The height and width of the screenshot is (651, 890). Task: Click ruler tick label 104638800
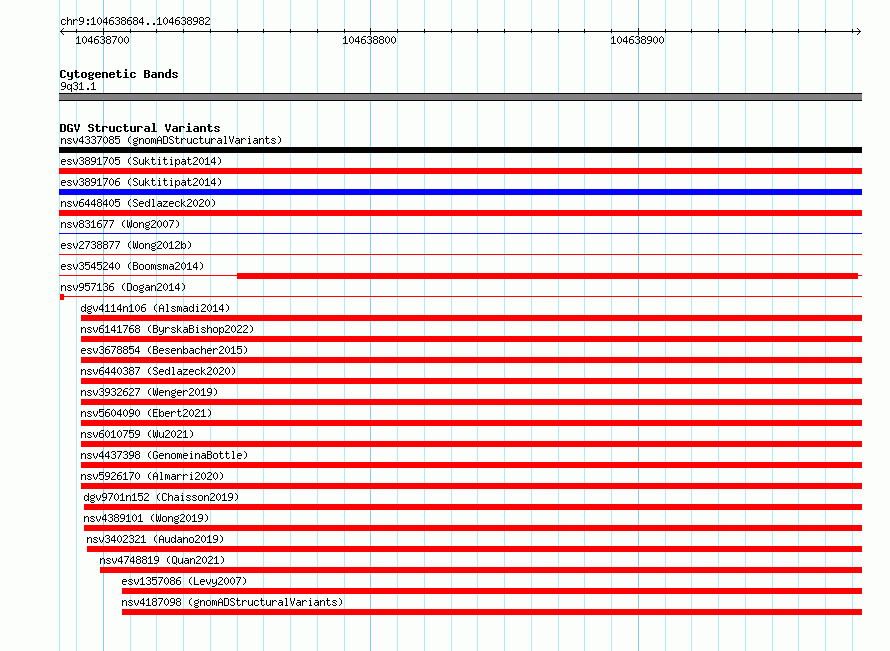[x=370, y=40]
